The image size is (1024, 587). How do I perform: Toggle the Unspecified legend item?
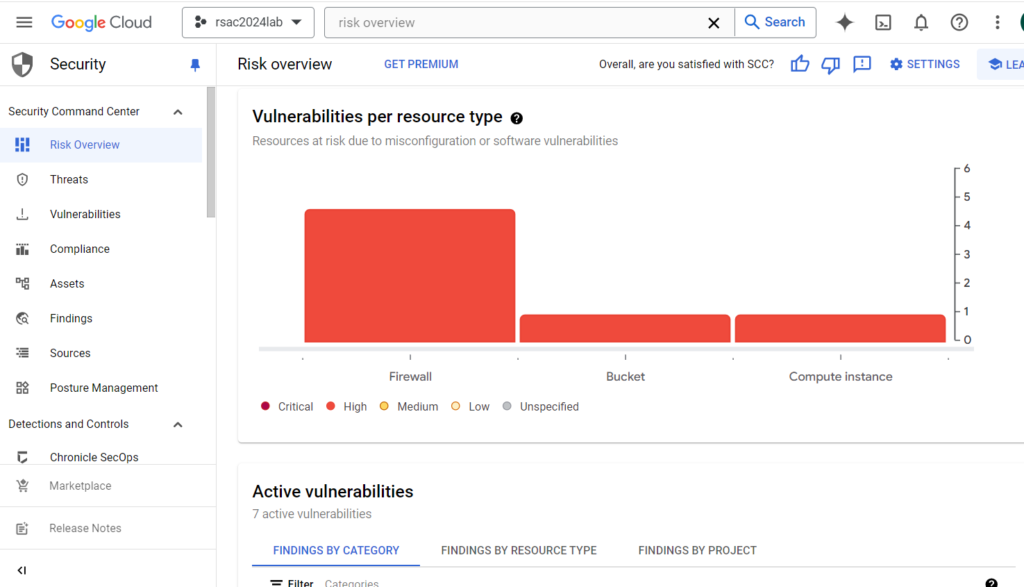[x=541, y=406]
